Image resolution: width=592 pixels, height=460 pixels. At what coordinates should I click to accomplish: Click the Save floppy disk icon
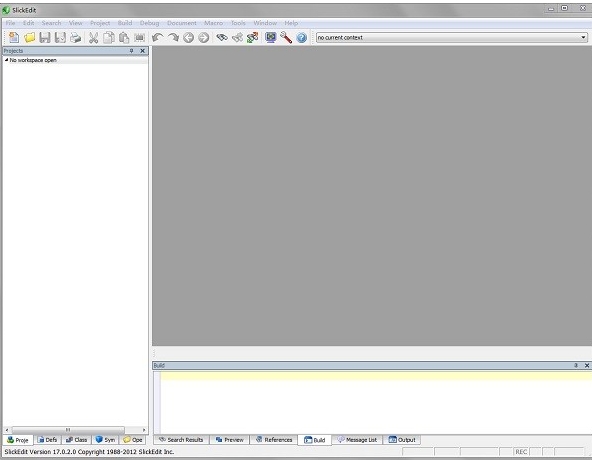pyautogui.click(x=45, y=37)
